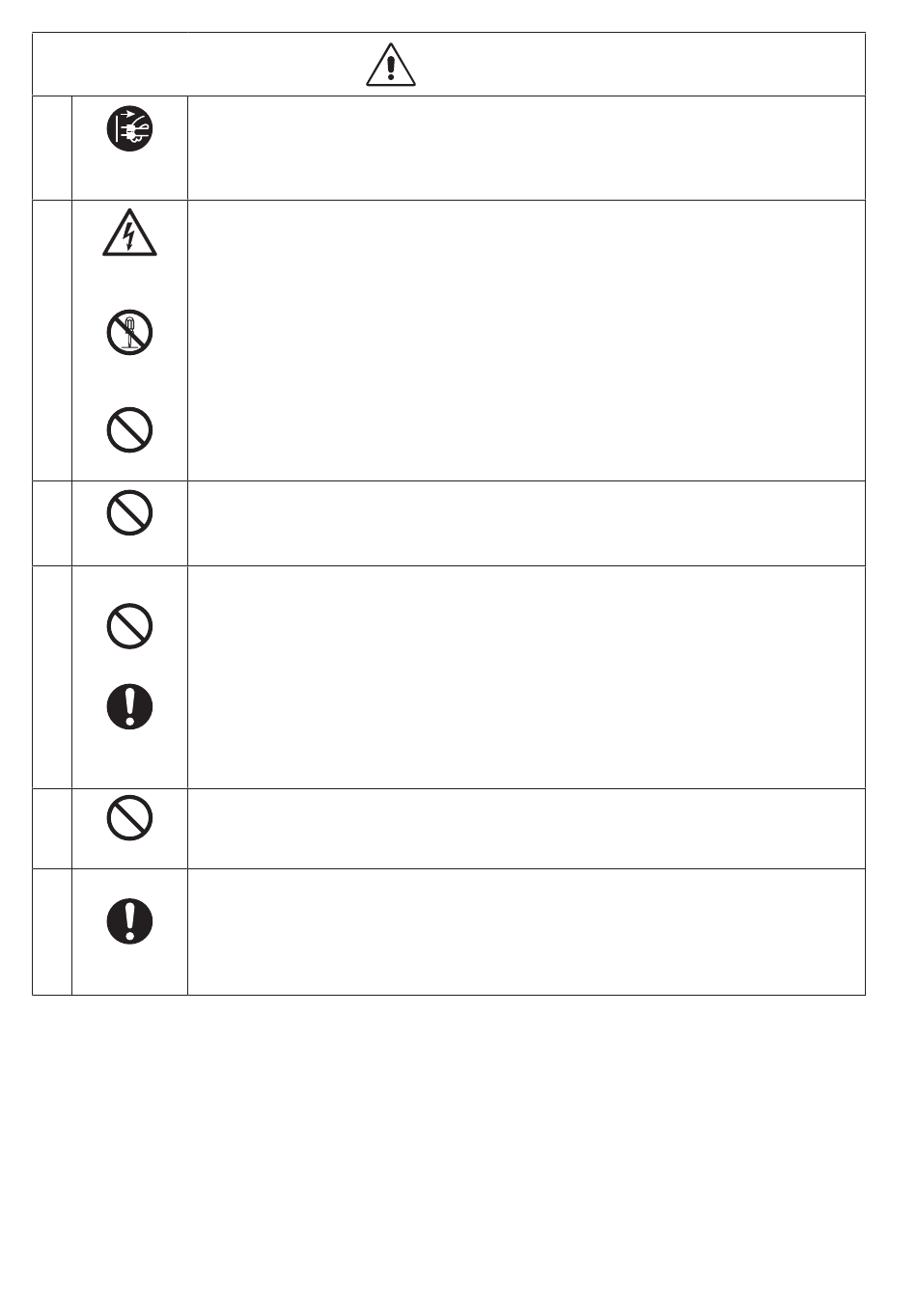Image resolution: width=917 pixels, height=1316 pixels.
Task: Click blank description cell beside the unplug icon
Action: (x=526, y=148)
